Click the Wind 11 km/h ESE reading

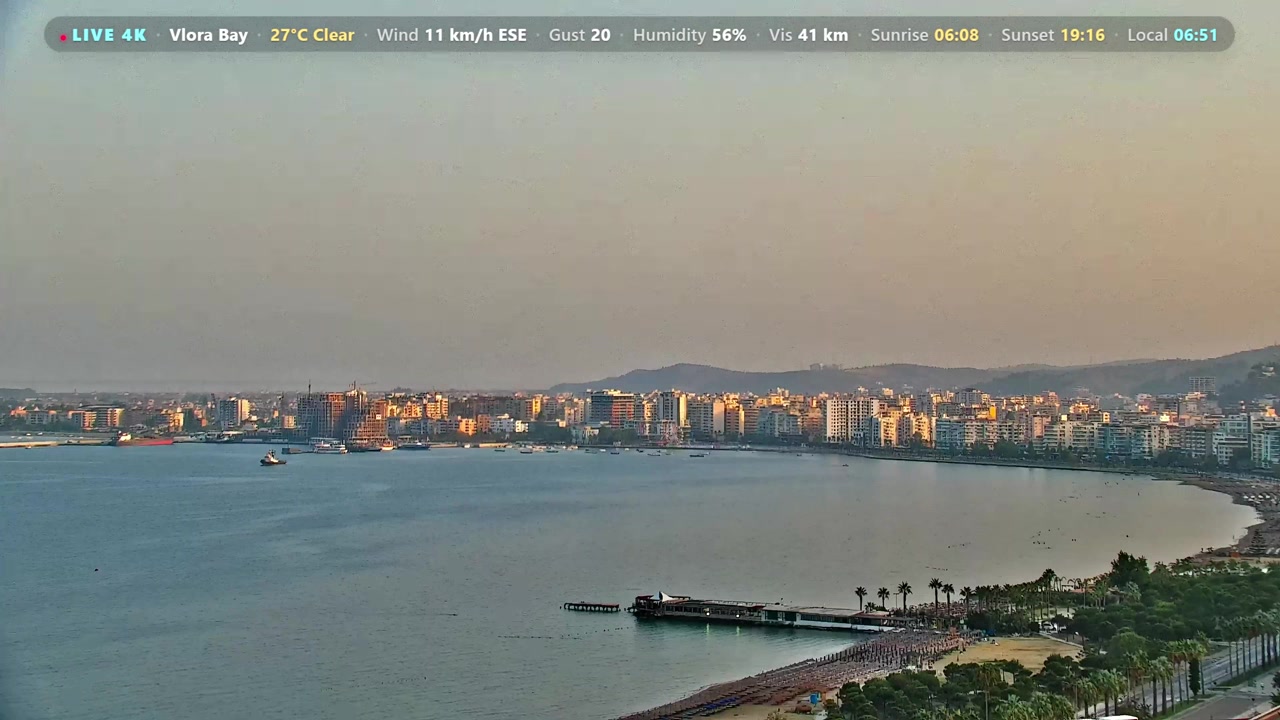451,35
